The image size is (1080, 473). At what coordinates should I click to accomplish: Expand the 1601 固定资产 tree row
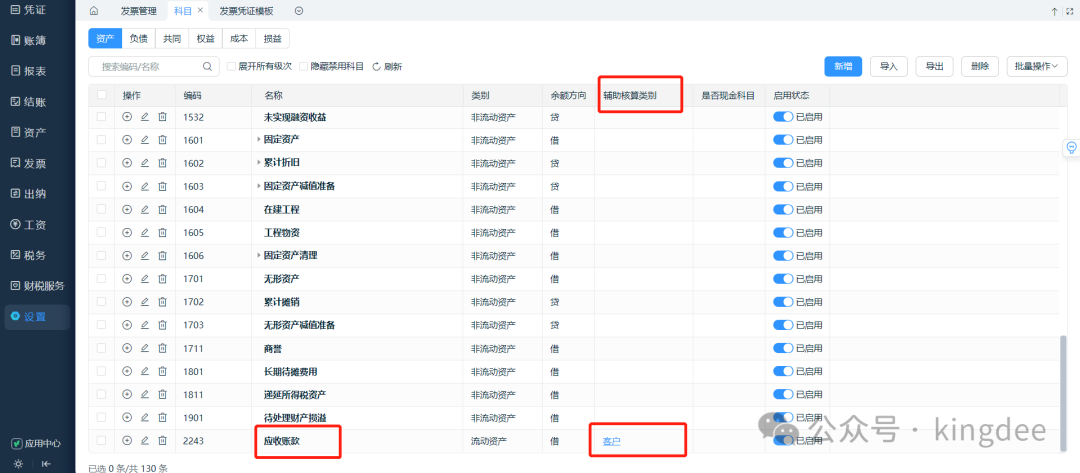[259, 140]
